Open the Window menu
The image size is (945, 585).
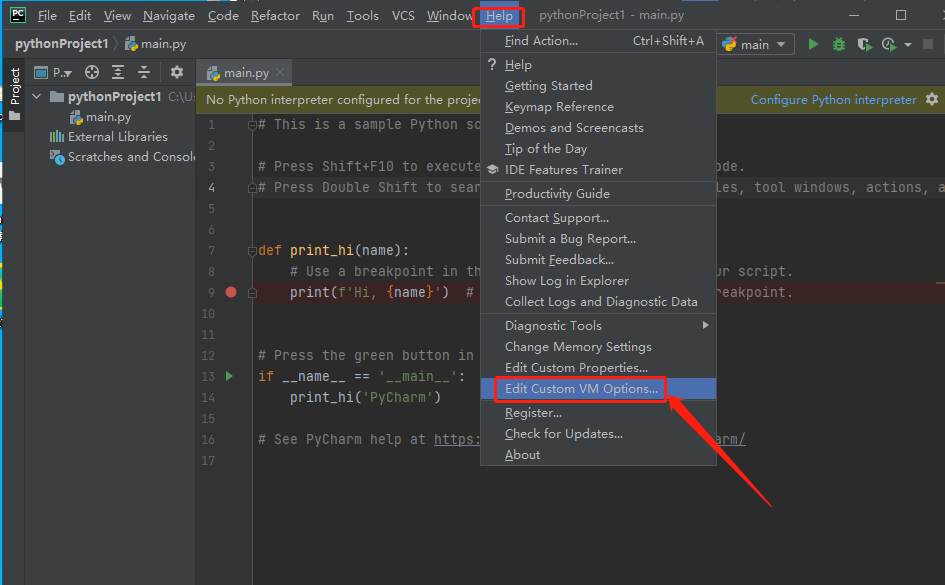click(x=449, y=16)
